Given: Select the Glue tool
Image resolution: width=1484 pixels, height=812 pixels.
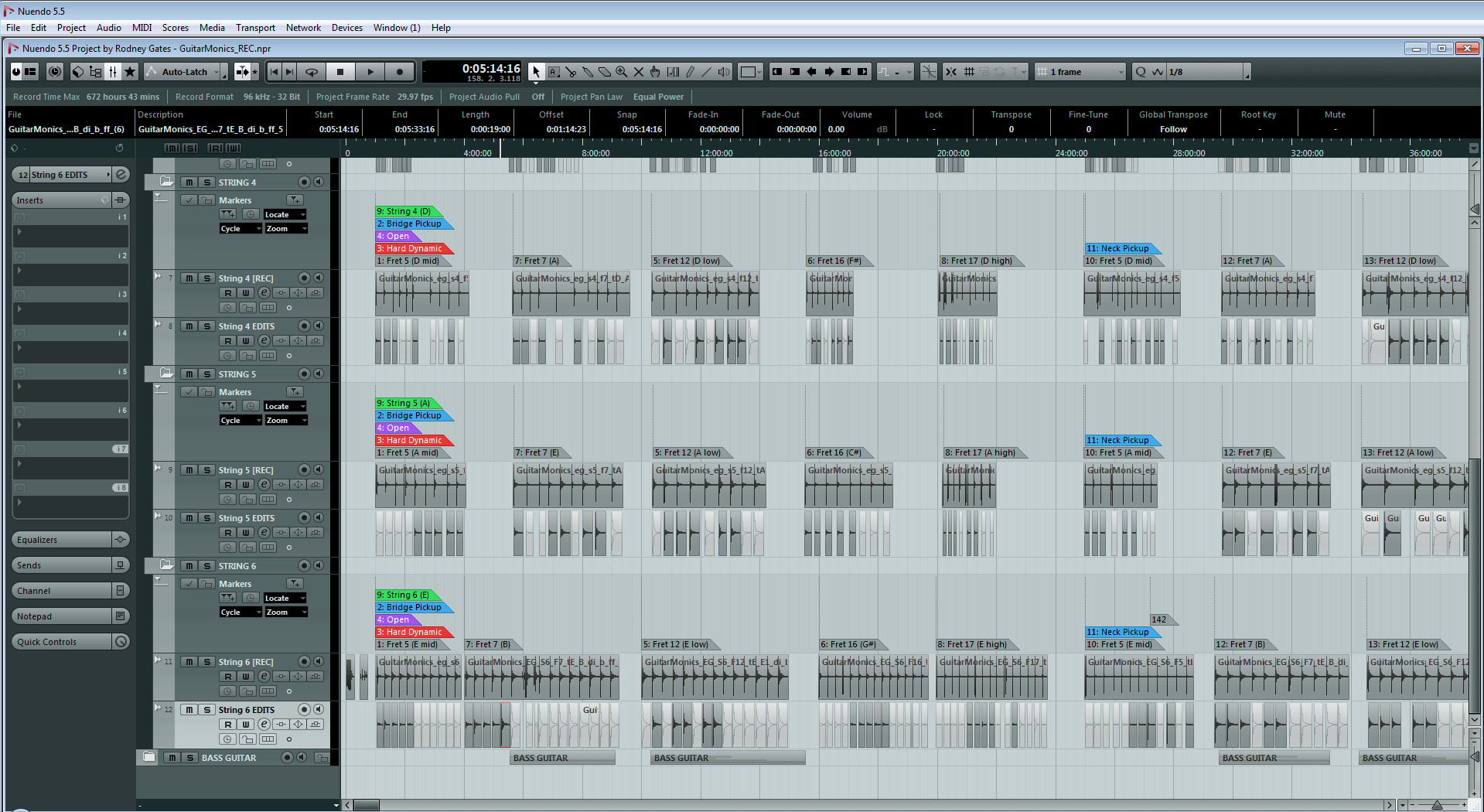Looking at the screenshot, I should [x=588, y=72].
